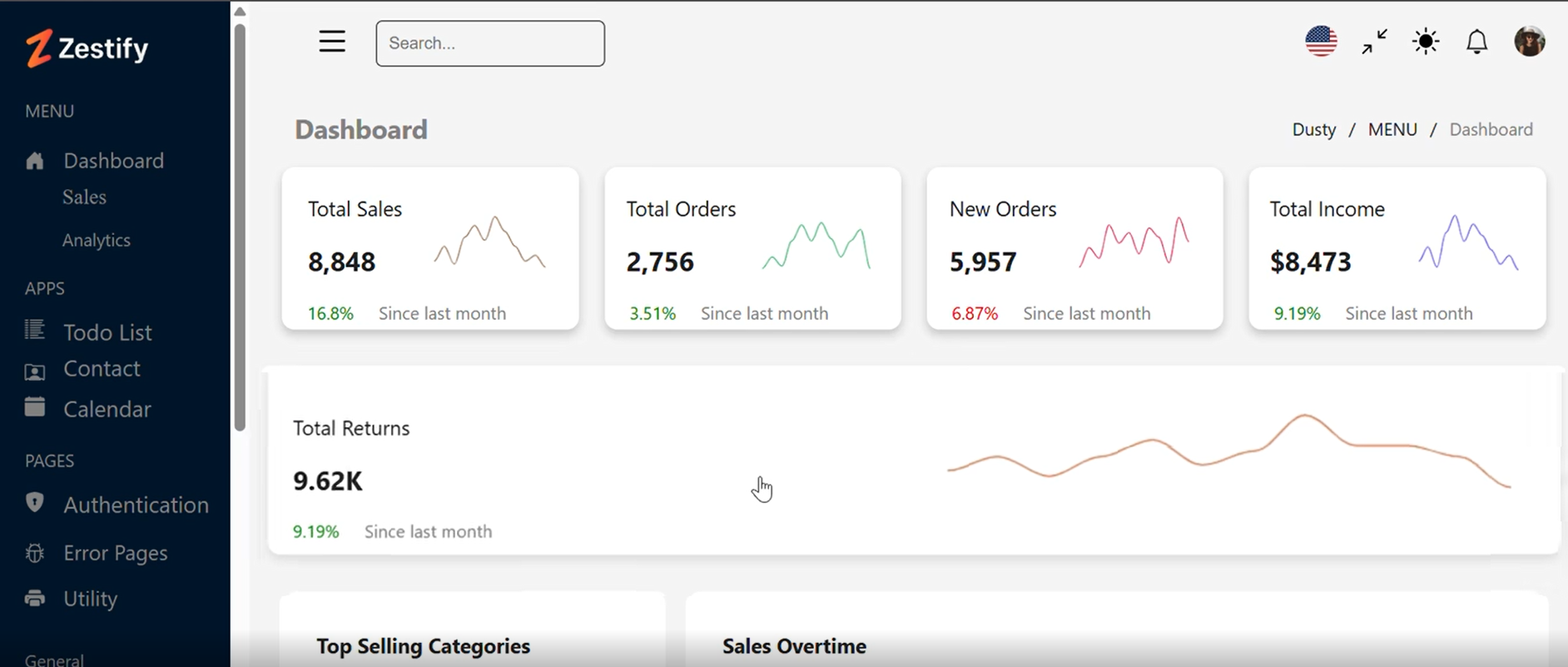Click the Total Income card title
Screen dimensions: 1568x667
(1327, 209)
